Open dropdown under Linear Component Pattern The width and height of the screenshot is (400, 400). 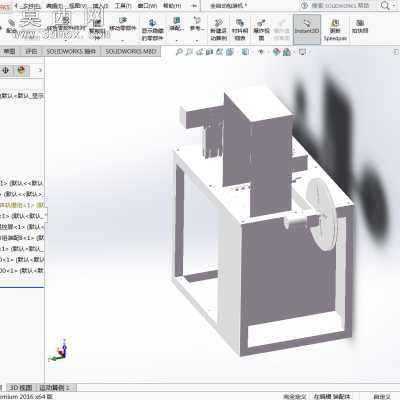pos(66,41)
